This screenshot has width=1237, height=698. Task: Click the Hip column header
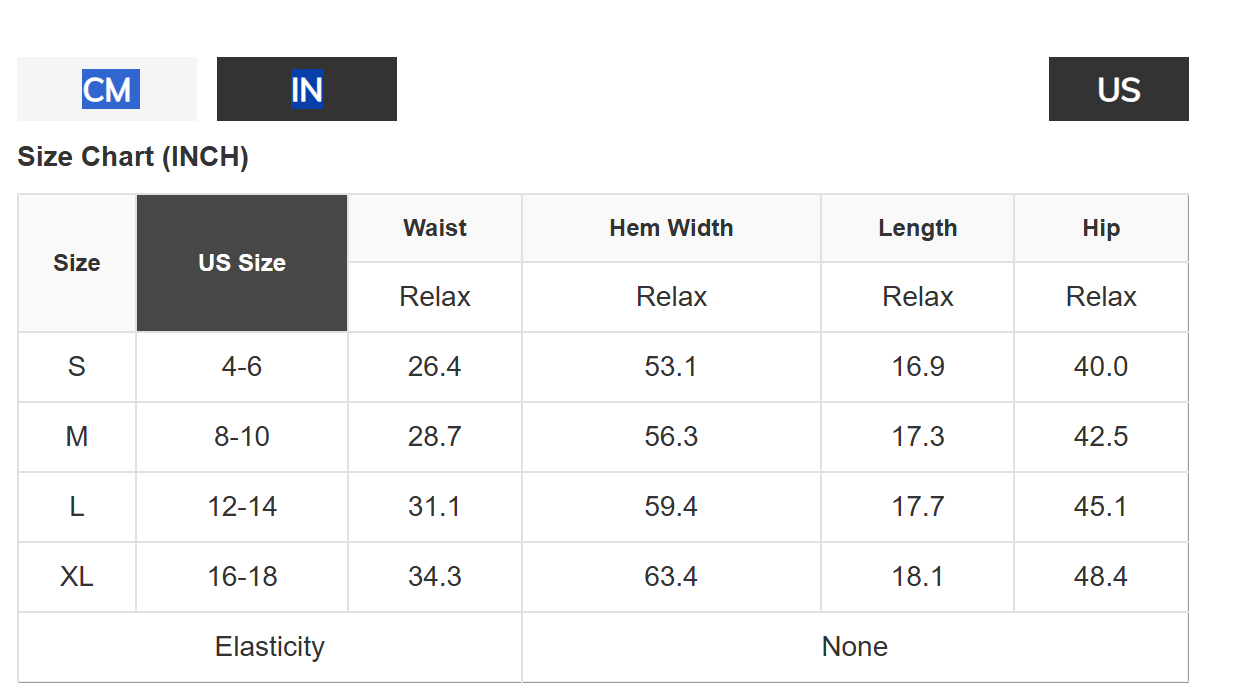1101,228
